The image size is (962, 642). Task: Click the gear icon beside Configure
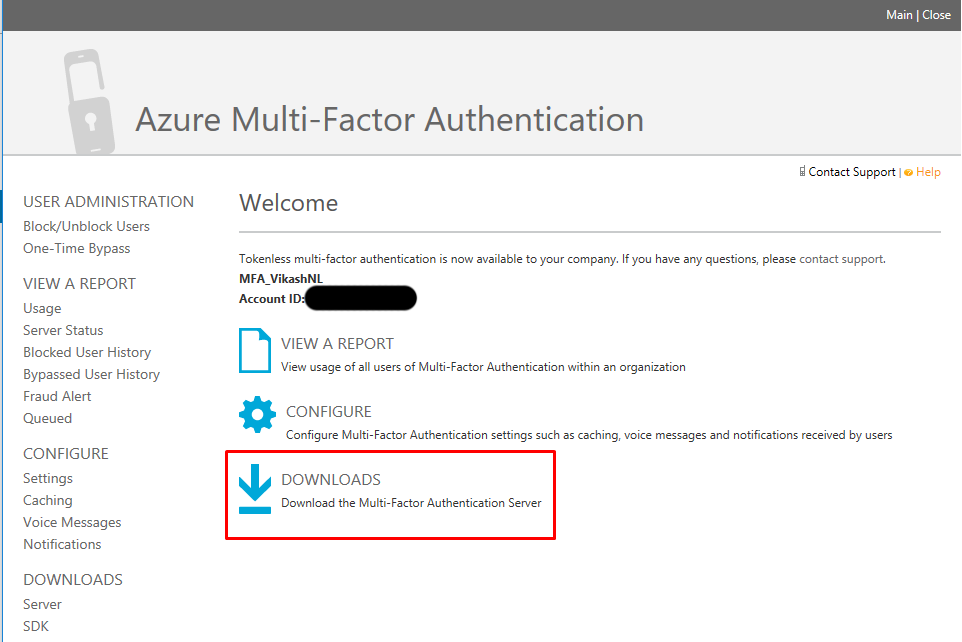click(x=257, y=414)
